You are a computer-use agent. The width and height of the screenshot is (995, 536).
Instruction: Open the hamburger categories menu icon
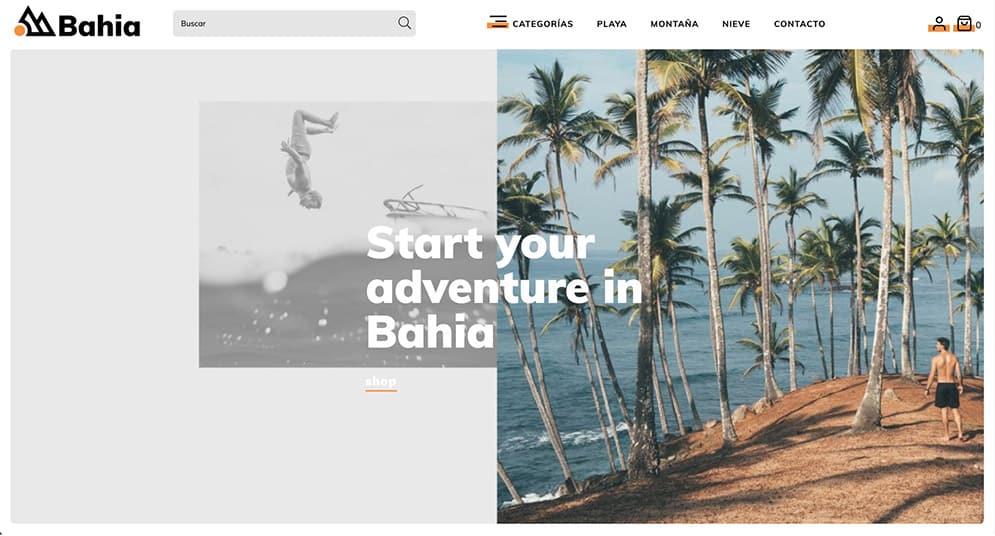pyautogui.click(x=498, y=23)
